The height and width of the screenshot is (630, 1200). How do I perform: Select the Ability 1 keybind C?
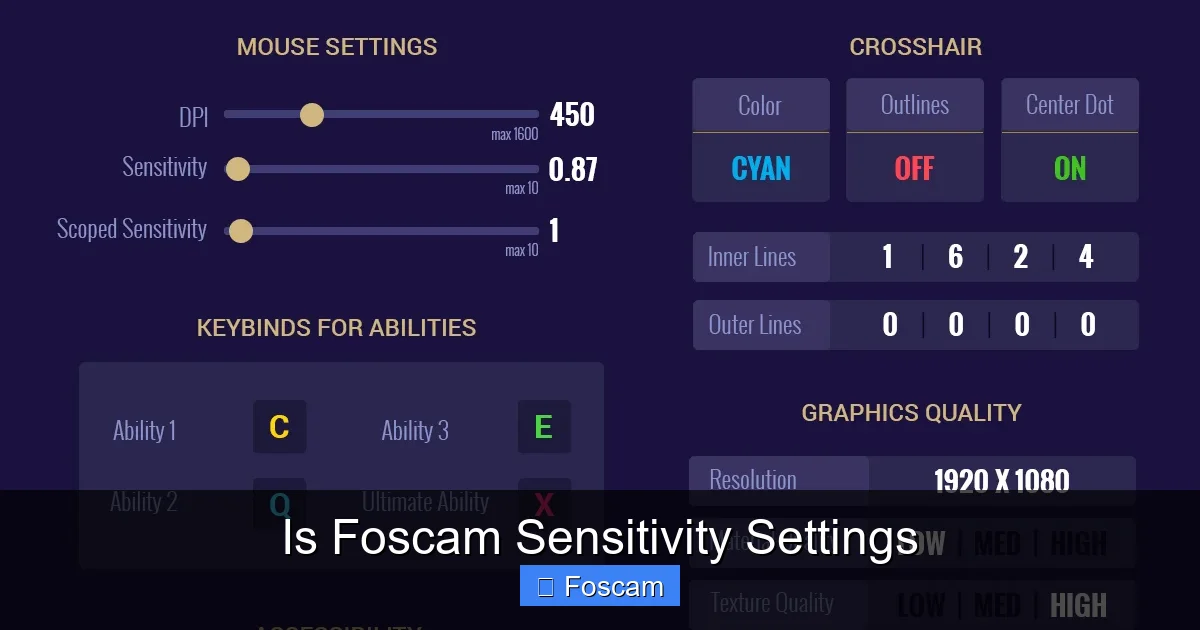pyautogui.click(x=279, y=428)
